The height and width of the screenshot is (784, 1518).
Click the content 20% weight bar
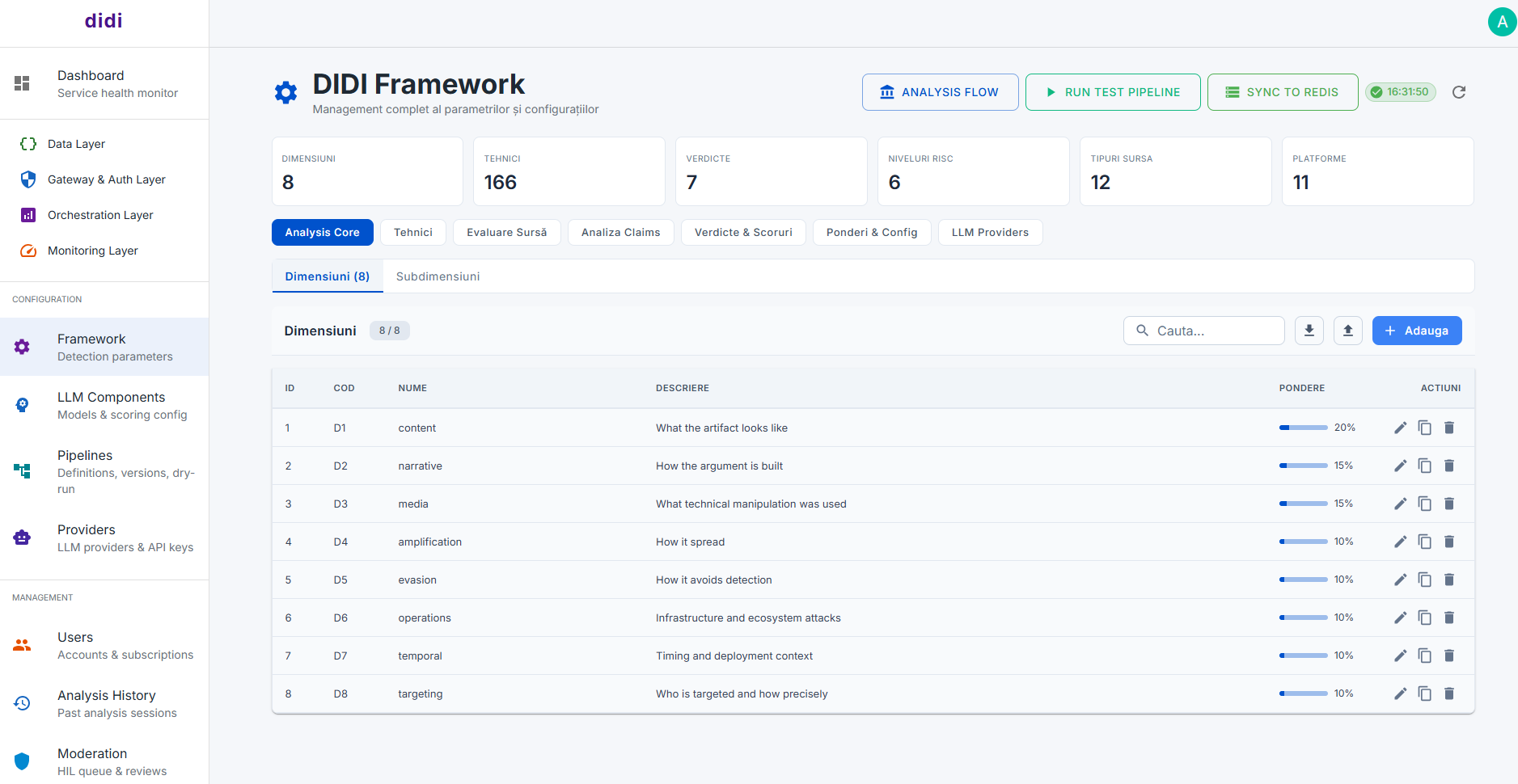[1304, 428]
